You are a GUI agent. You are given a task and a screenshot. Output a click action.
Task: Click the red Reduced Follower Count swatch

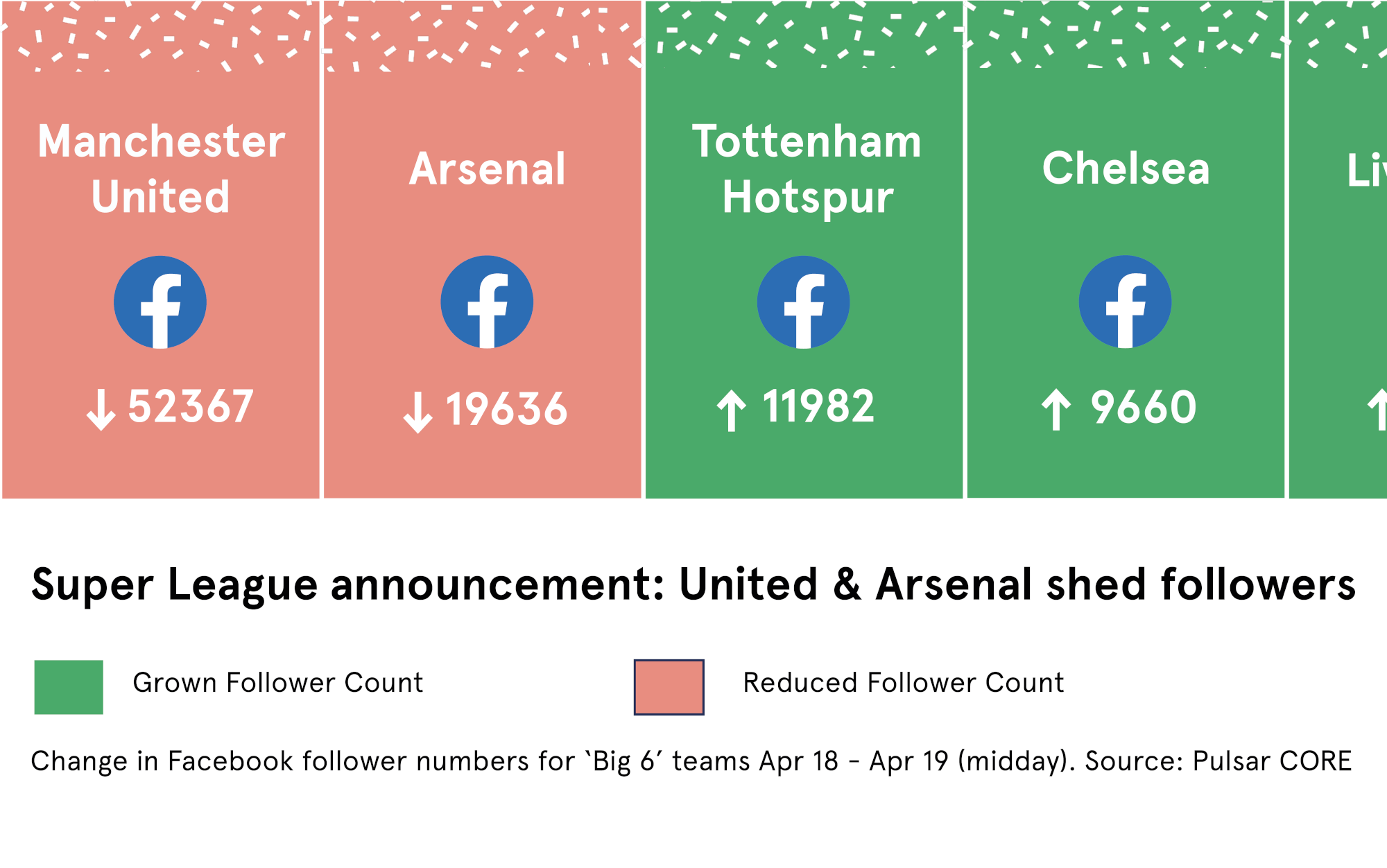[x=669, y=687]
